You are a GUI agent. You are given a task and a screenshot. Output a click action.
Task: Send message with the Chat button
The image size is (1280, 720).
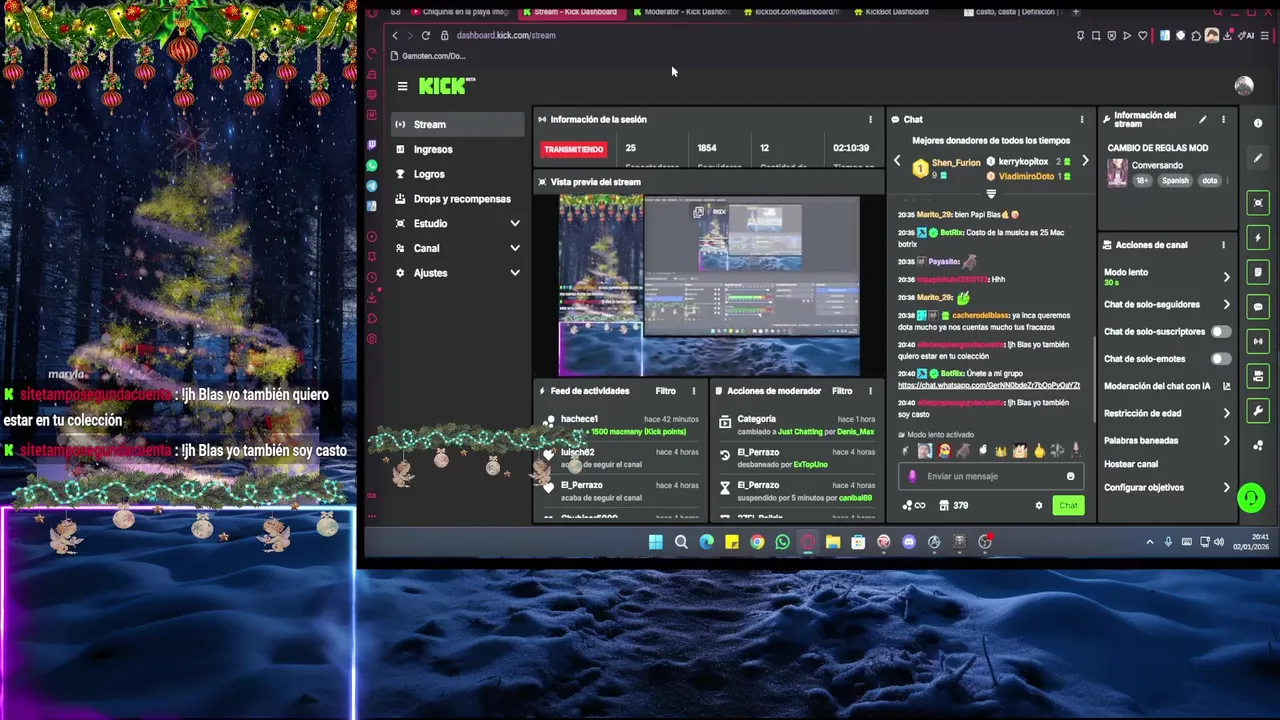1068,505
